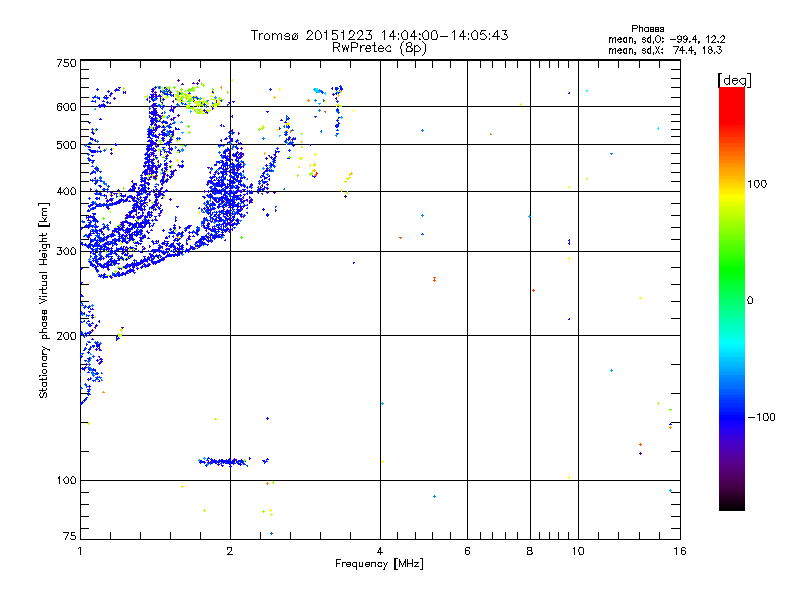Click the 'Stationary phase Virtual Height [km]' axis label

[x=44, y=300]
